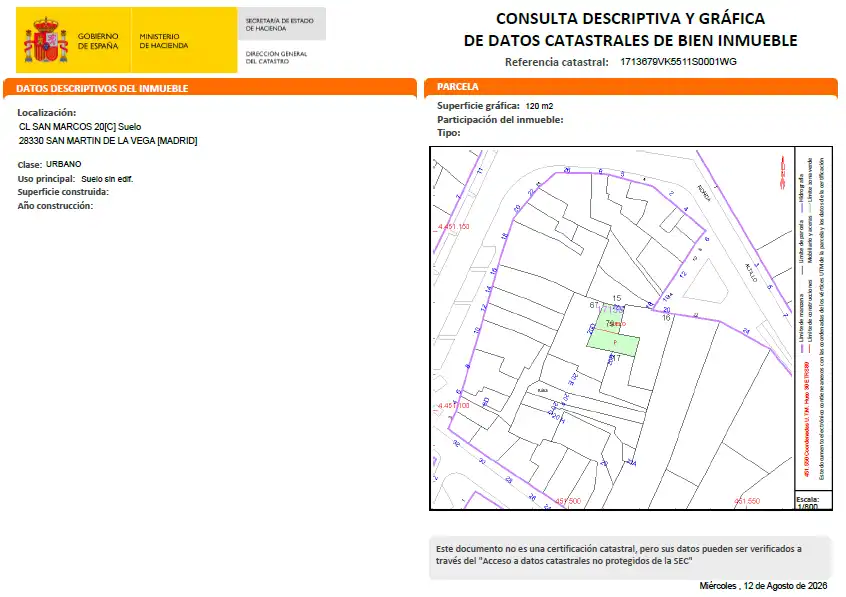Click the '4.451.150' coordinate label on map
This screenshot has width=846, height=597.
[x=454, y=227]
